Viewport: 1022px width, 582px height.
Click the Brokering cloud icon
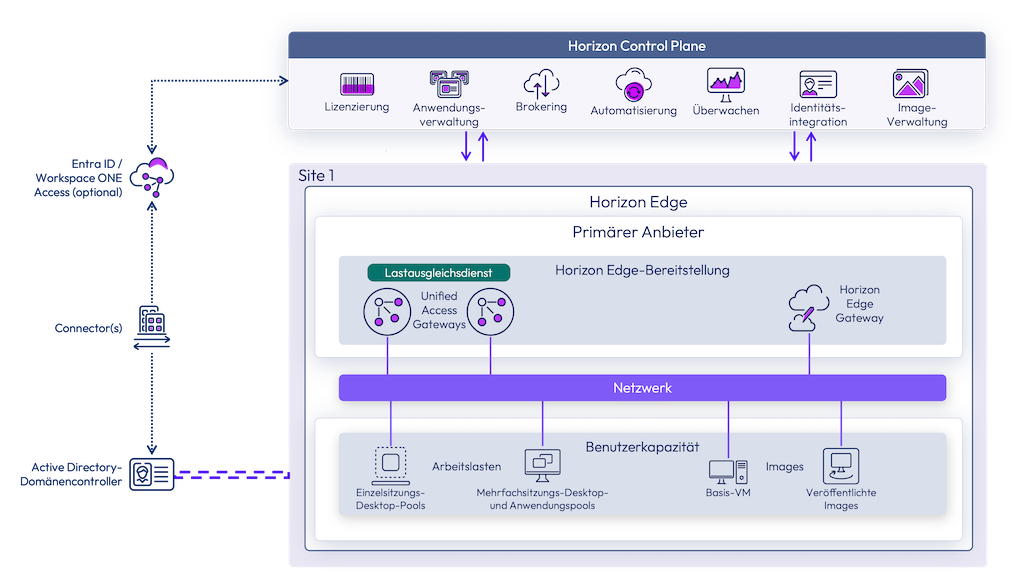[541, 83]
